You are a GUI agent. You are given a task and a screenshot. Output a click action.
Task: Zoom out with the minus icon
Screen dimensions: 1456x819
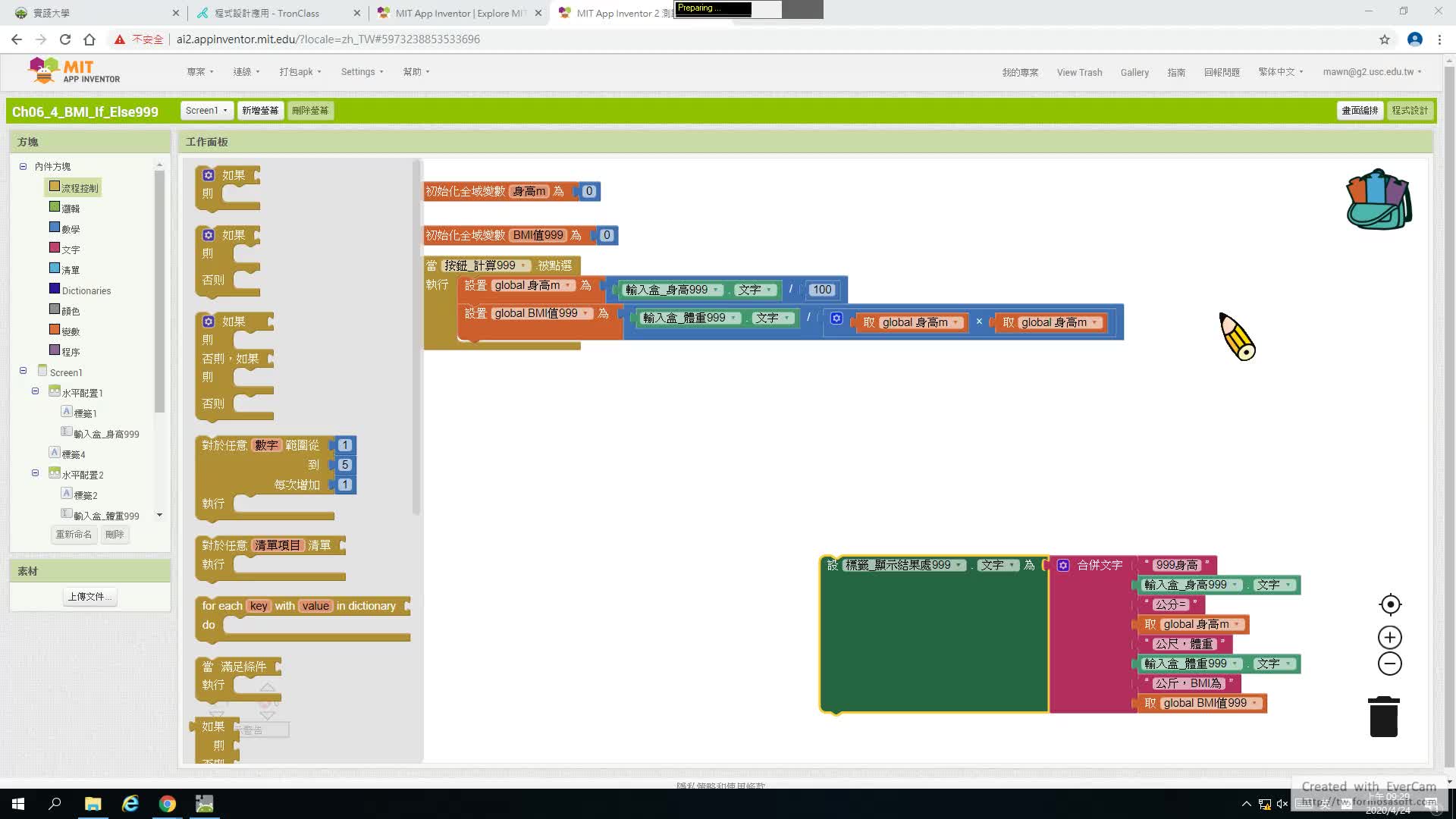click(x=1390, y=664)
